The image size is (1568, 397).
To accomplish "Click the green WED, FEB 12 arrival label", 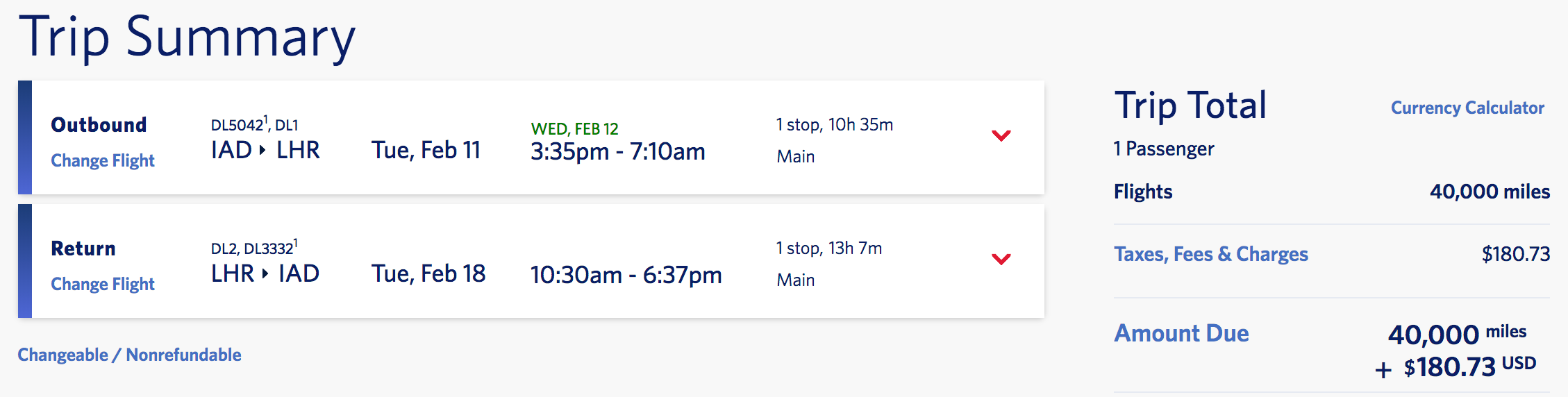I will point(574,129).
